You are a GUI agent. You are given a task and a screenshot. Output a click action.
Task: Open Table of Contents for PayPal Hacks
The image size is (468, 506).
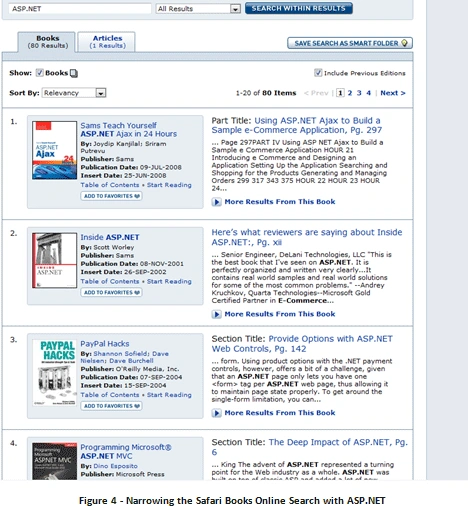pyautogui.click(x=110, y=395)
